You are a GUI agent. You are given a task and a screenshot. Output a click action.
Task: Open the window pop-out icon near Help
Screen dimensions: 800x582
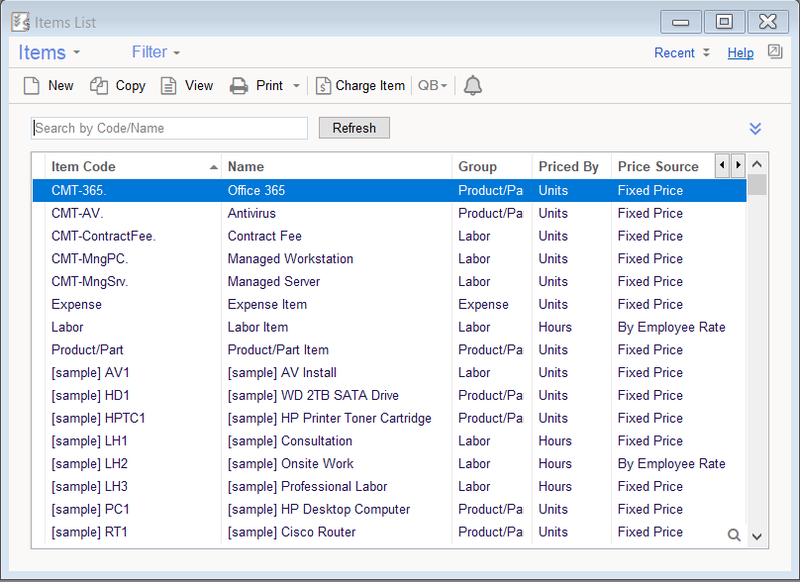click(775, 51)
